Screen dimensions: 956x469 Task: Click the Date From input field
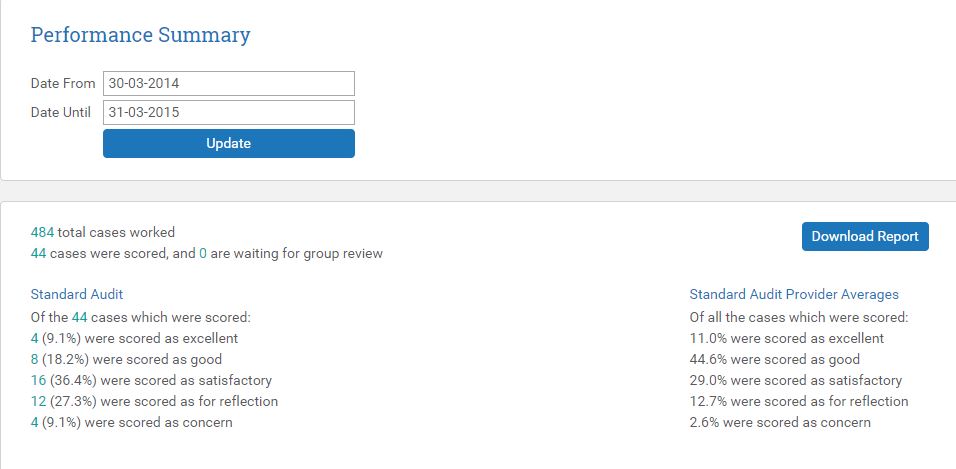click(x=228, y=84)
